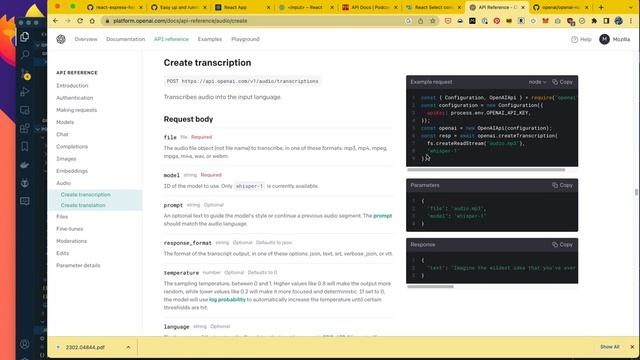Click Show All in downloads bar
This screenshot has height=360, width=640.
pyautogui.click(x=609, y=347)
